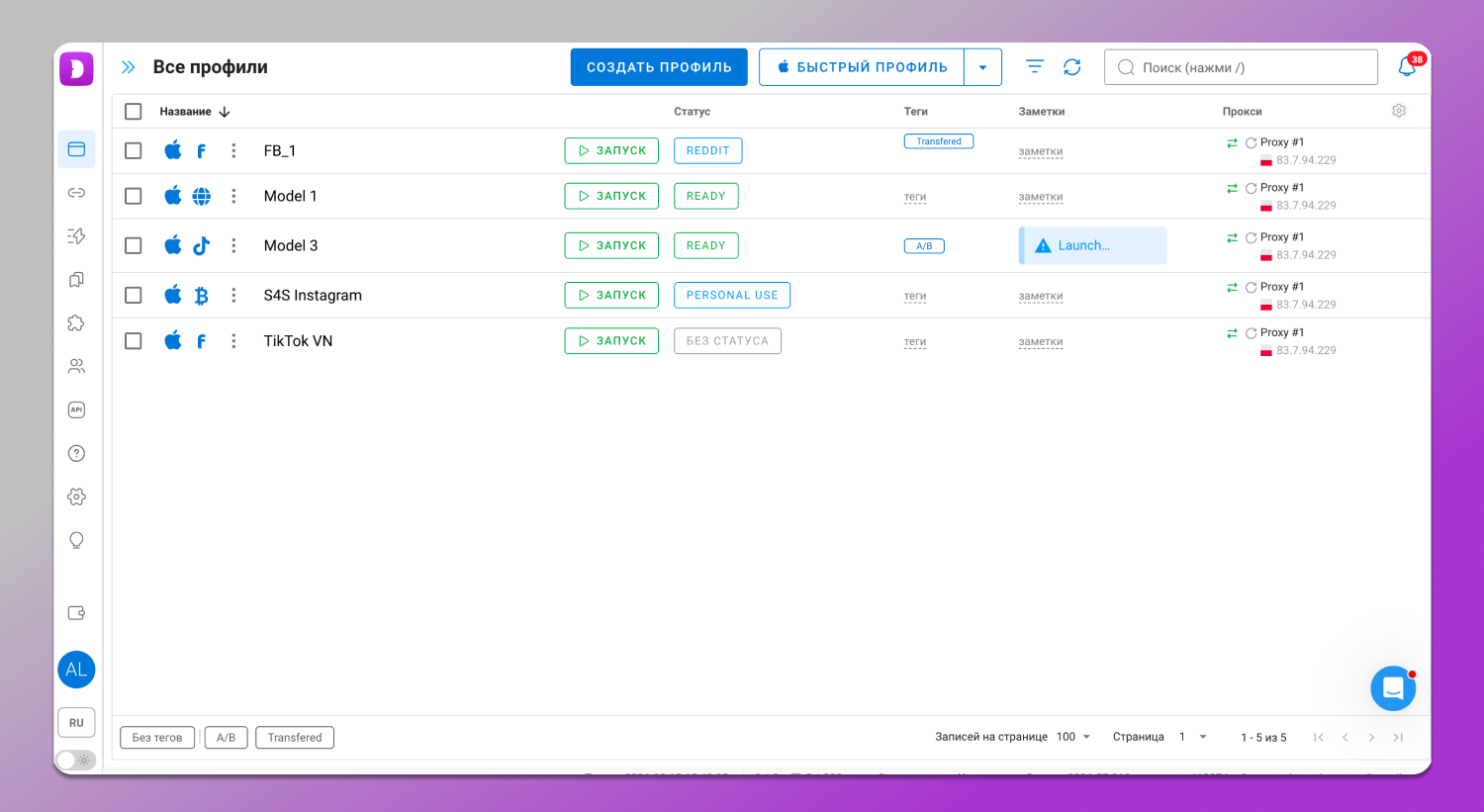Check the FB_1 profile checkbox
Image resolution: width=1484 pixels, height=812 pixels.
pos(134,150)
